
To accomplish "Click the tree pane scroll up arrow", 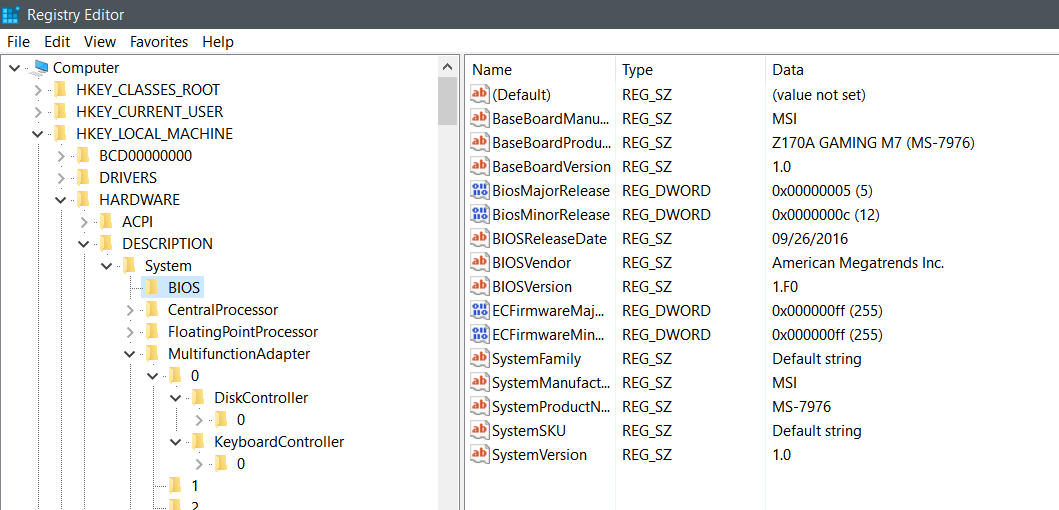I will (x=447, y=68).
